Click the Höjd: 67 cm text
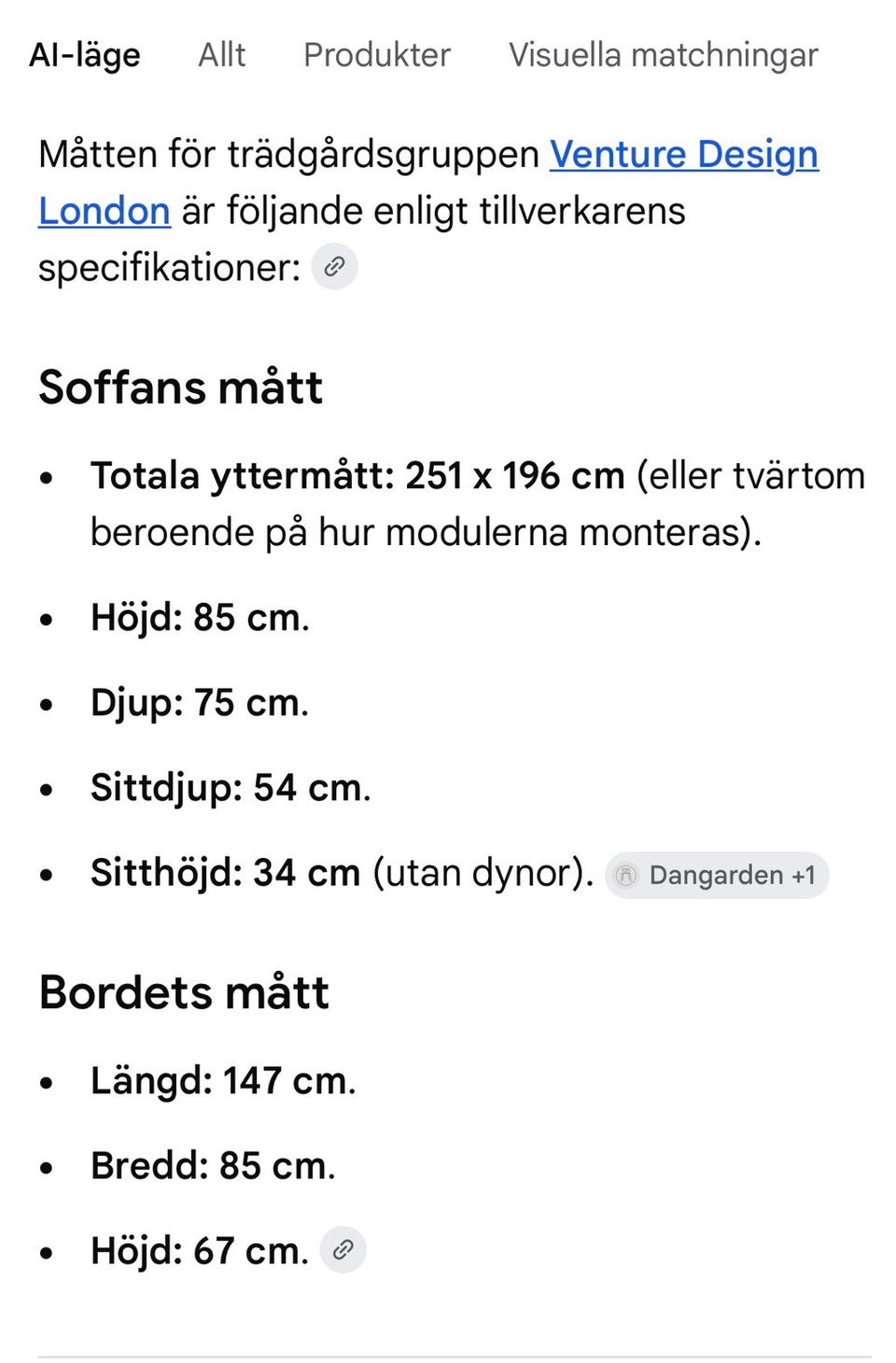Viewport: 896px width, 1363px height. coord(200,1251)
